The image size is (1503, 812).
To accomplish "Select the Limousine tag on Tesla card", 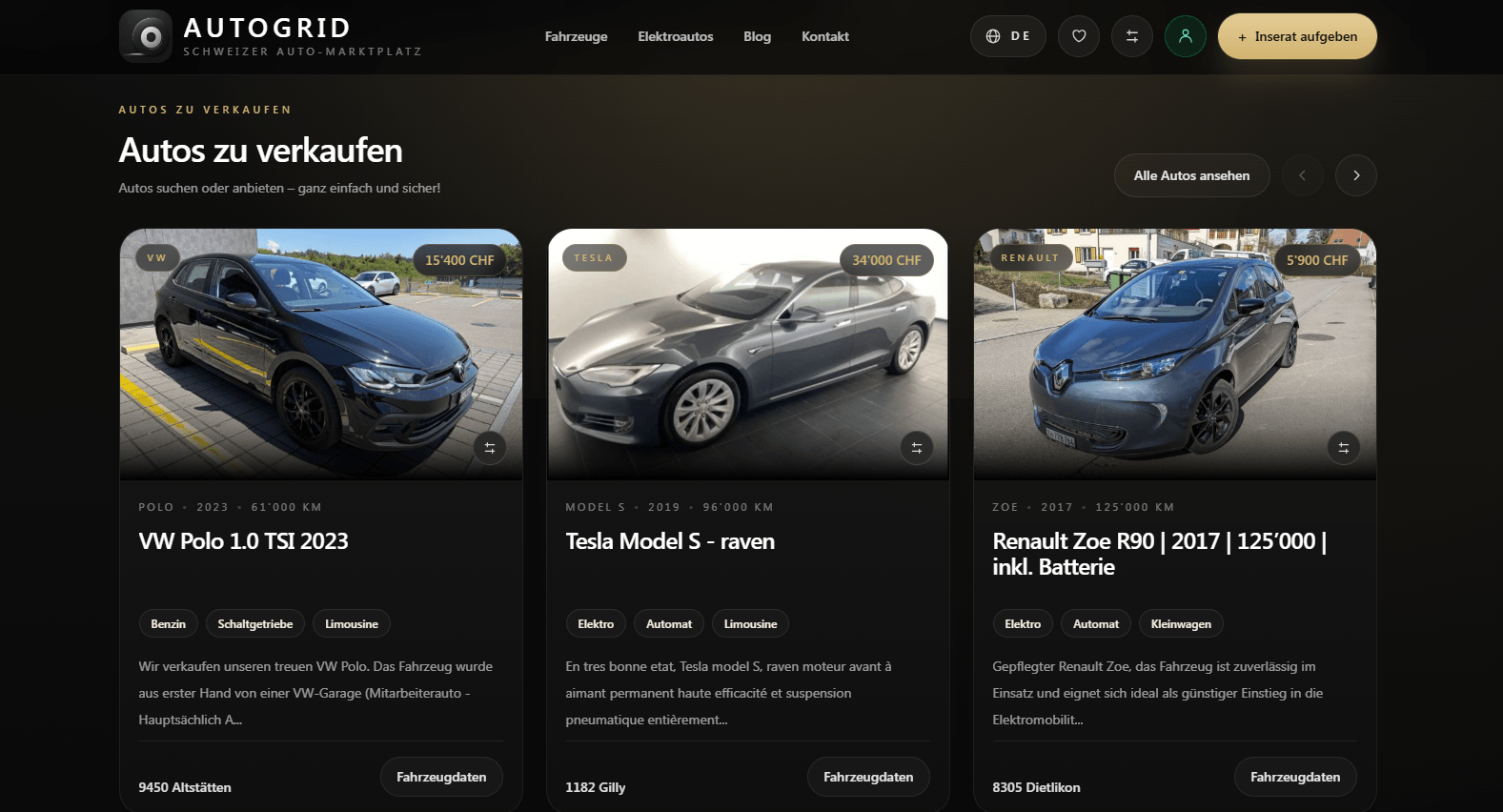I will pyautogui.click(x=750, y=624).
